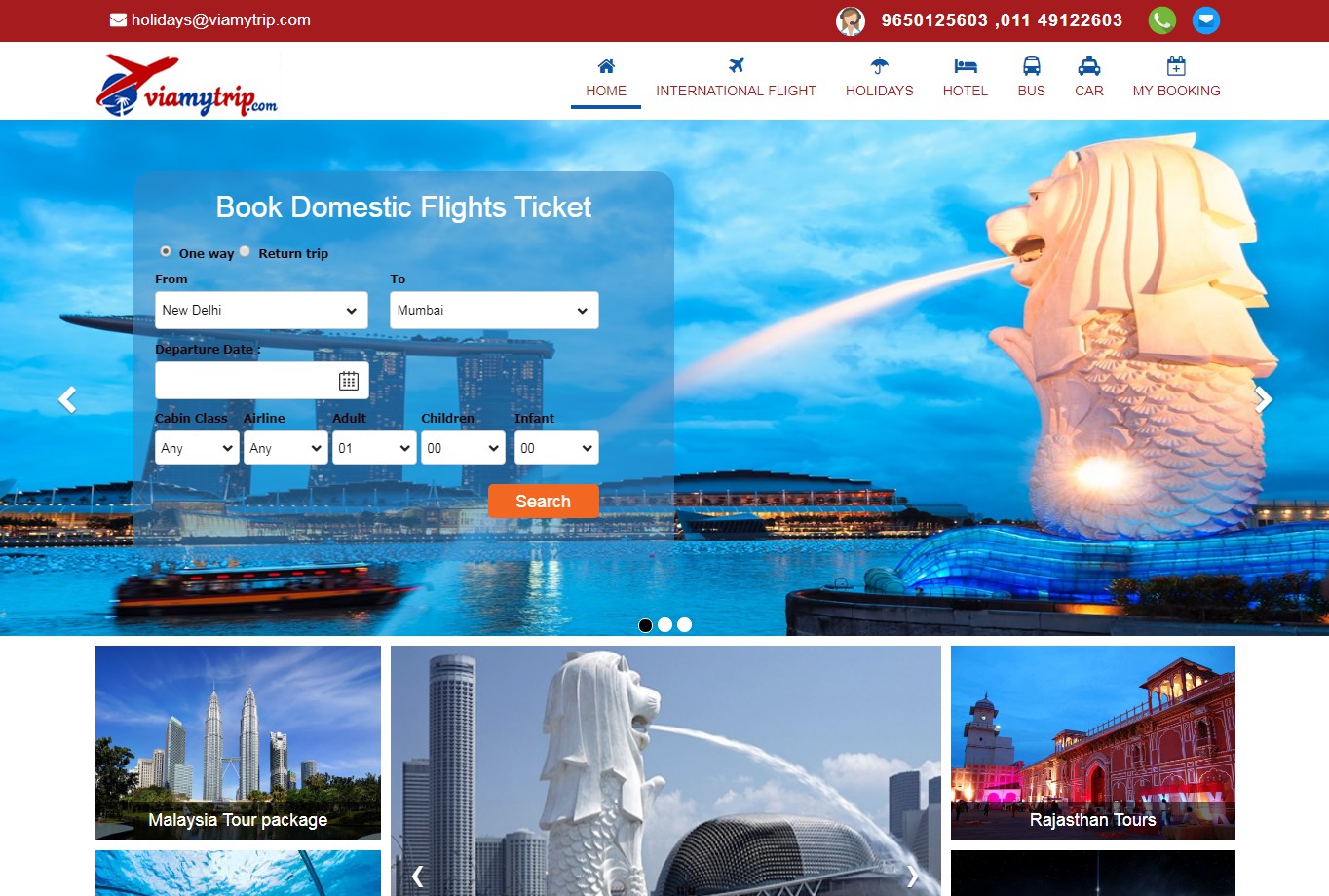
Task: Open the calendar date picker icon
Action: pyautogui.click(x=348, y=381)
